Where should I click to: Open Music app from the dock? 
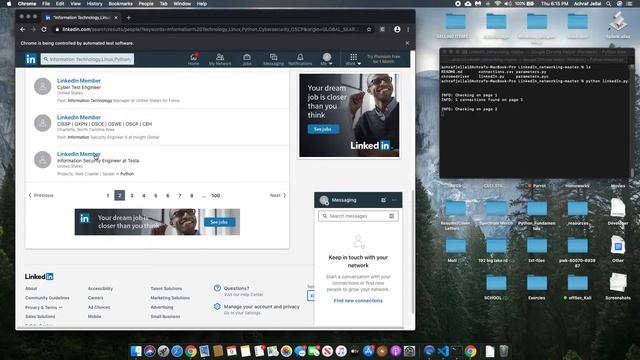pos(341,351)
